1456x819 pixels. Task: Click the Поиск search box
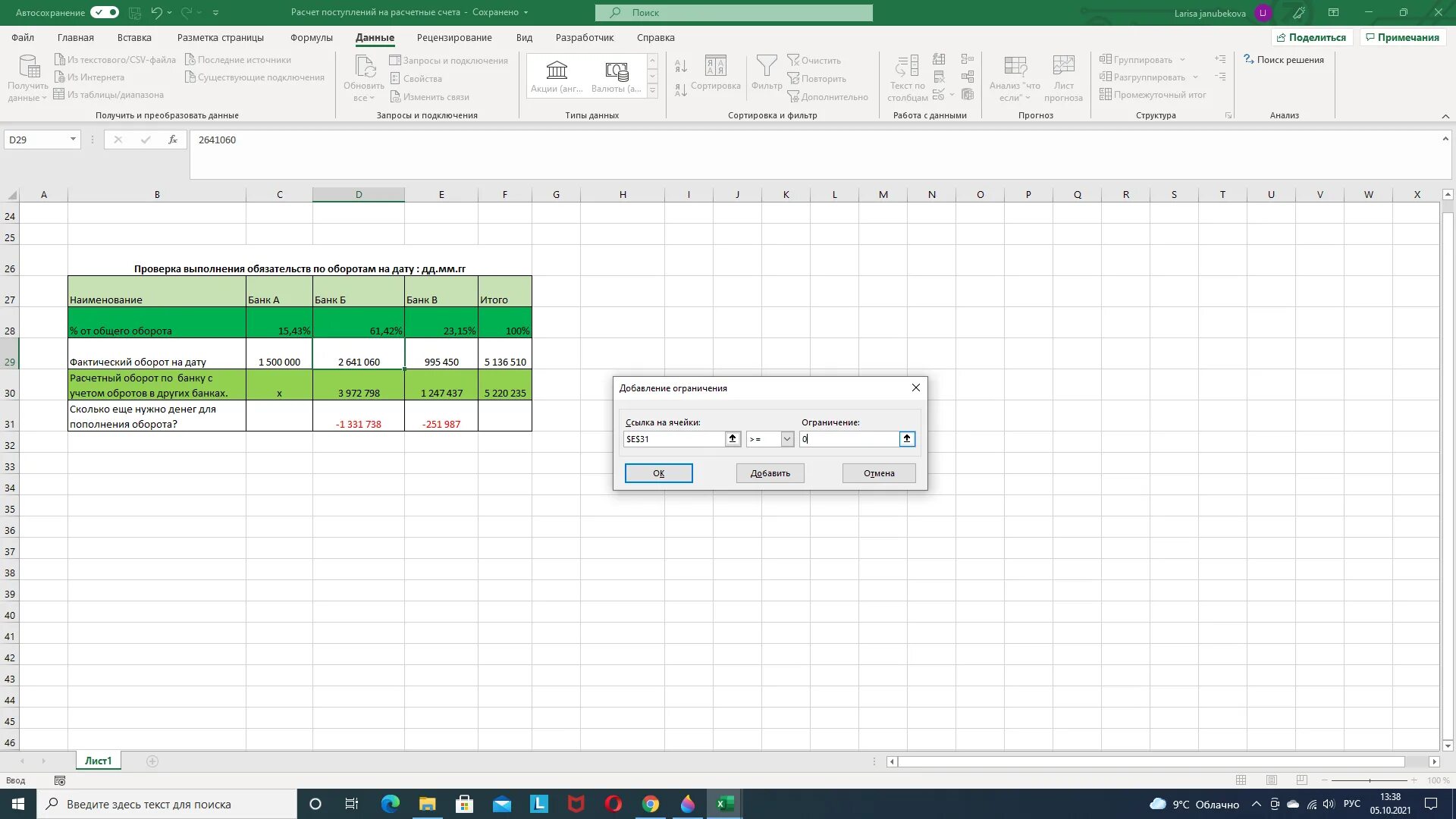[x=734, y=13]
